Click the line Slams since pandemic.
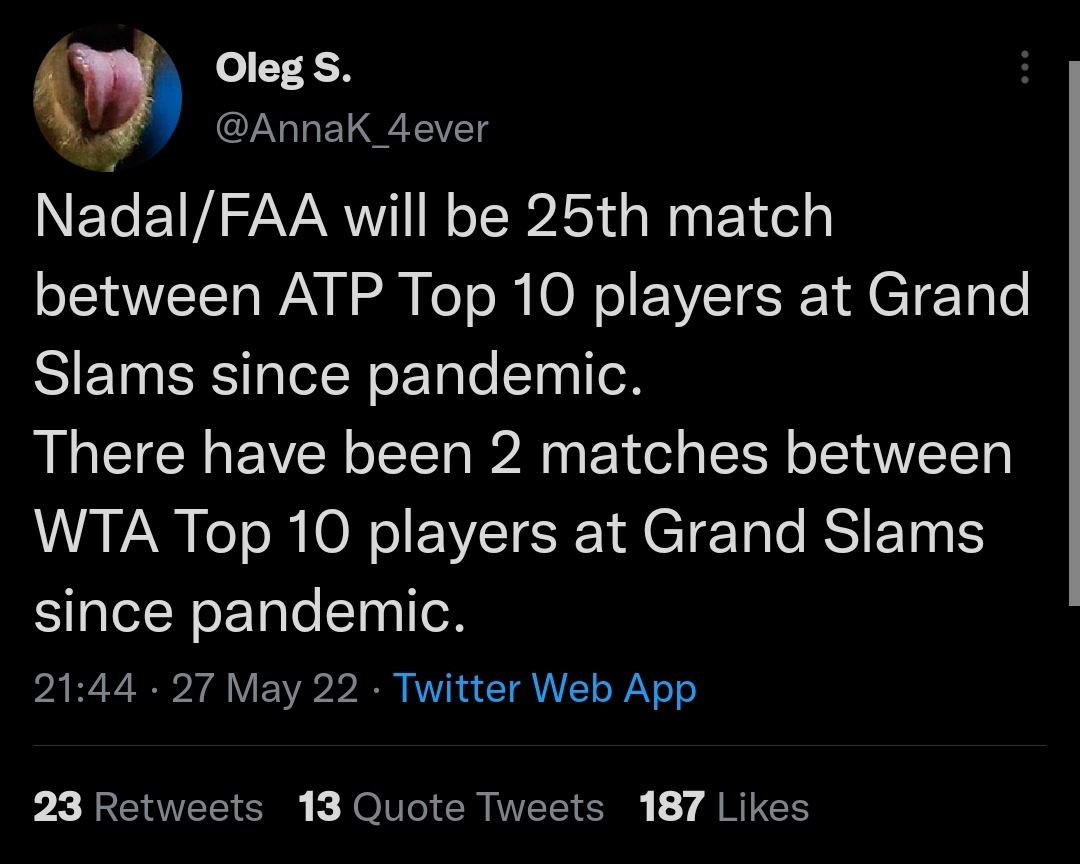The width and height of the screenshot is (1080, 864). point(338,374)
